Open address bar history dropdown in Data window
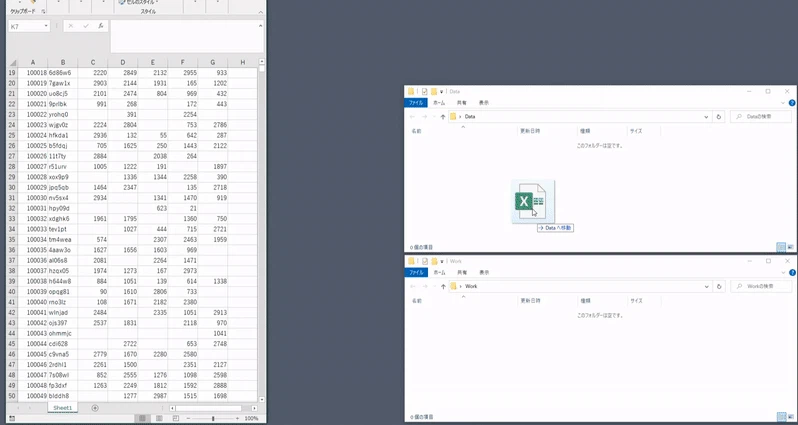The width and height of the screenshot is (798, 425). pyautogui.click(x=706, y=117)
